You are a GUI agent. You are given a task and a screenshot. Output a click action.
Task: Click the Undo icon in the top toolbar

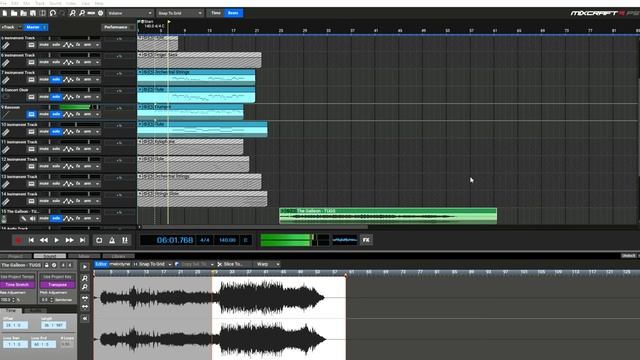(53, 13)
